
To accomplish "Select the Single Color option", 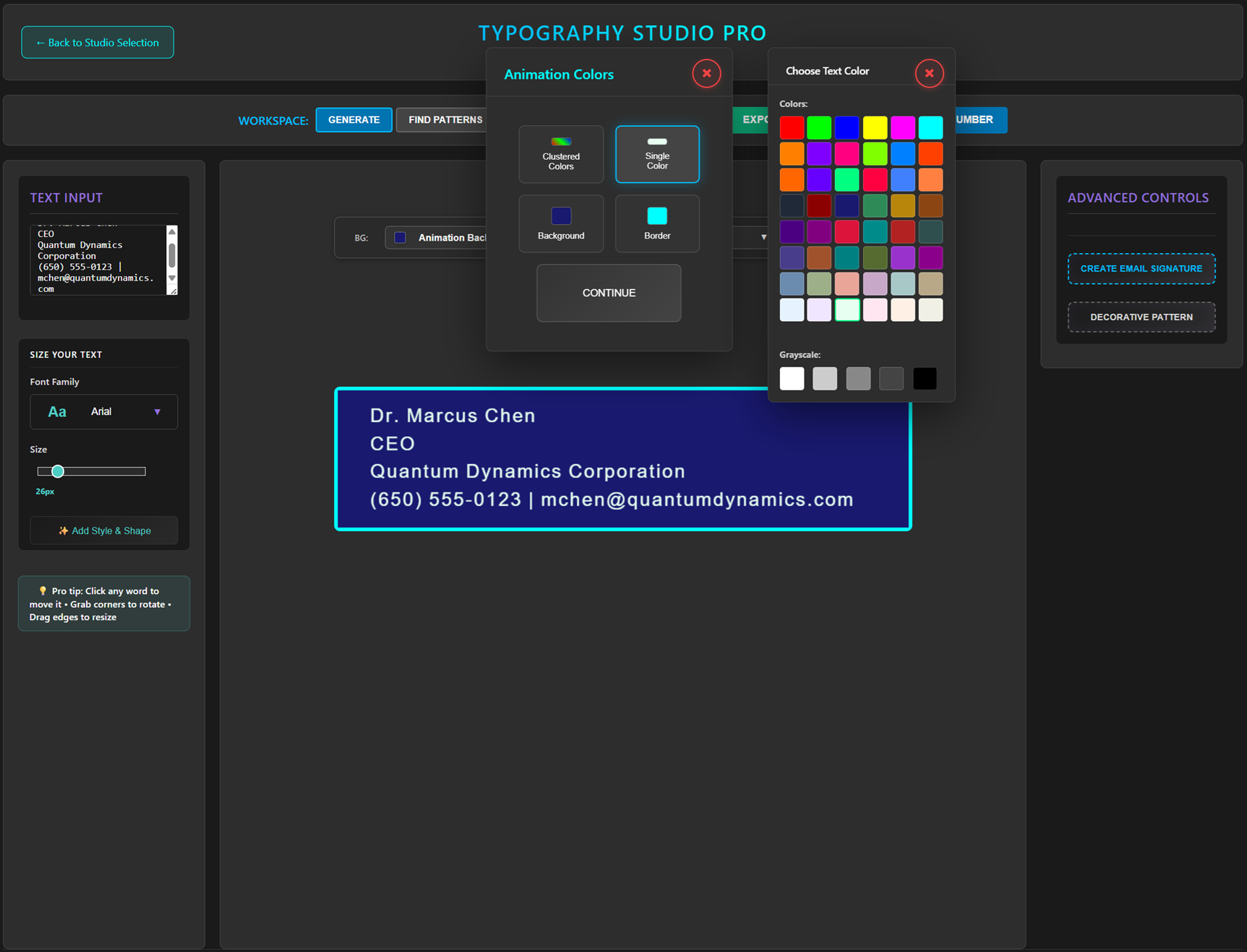I will (657, 154).
